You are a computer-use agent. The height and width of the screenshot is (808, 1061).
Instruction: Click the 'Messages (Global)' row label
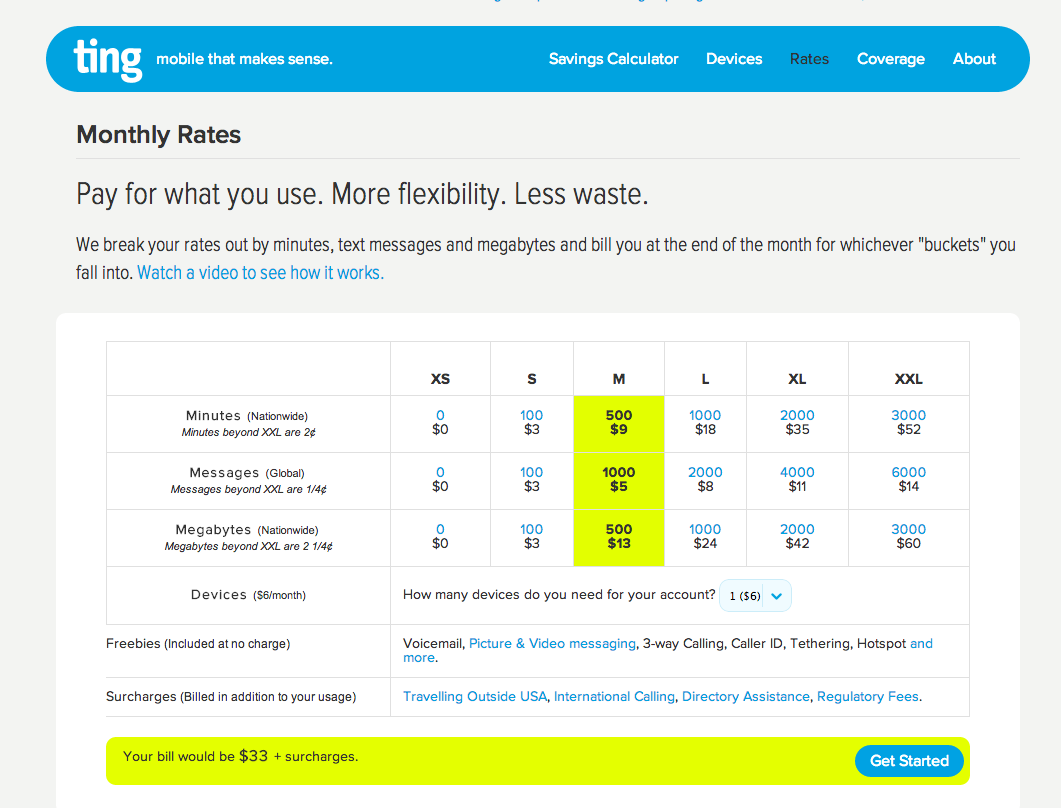click(247, 472)
